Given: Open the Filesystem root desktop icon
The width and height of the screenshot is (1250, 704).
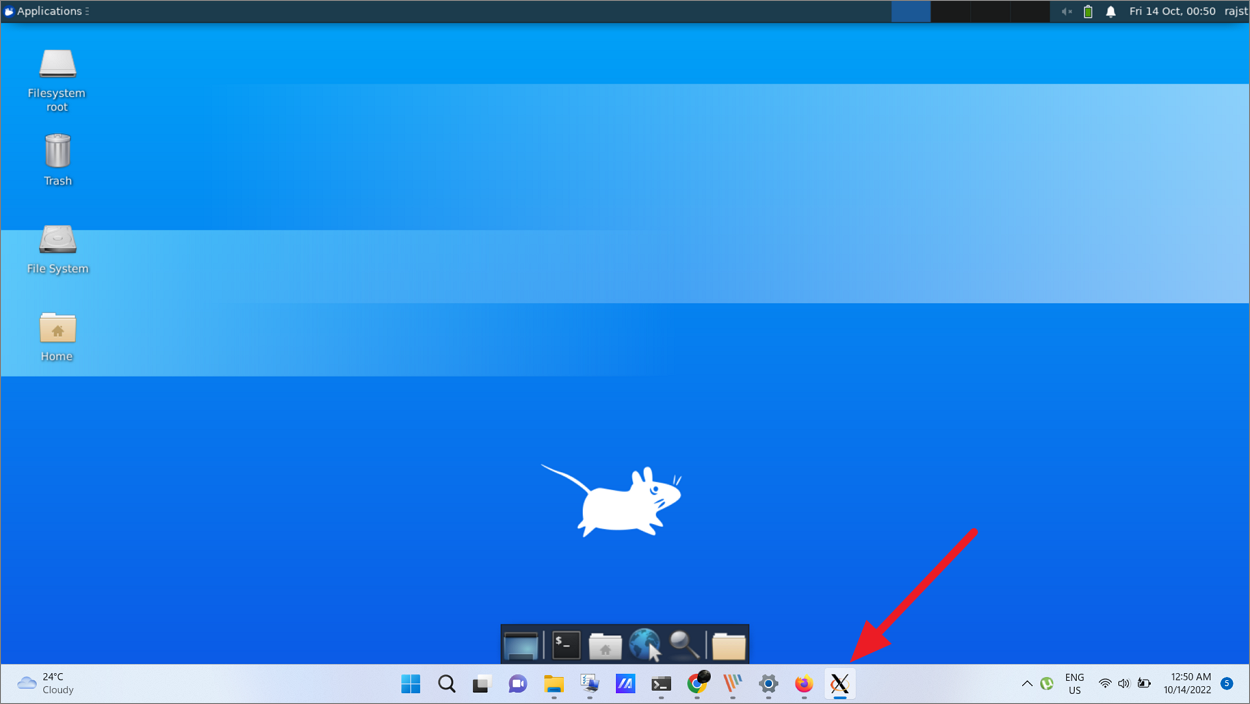Looking at the screenshot, I should click(57, 80).
